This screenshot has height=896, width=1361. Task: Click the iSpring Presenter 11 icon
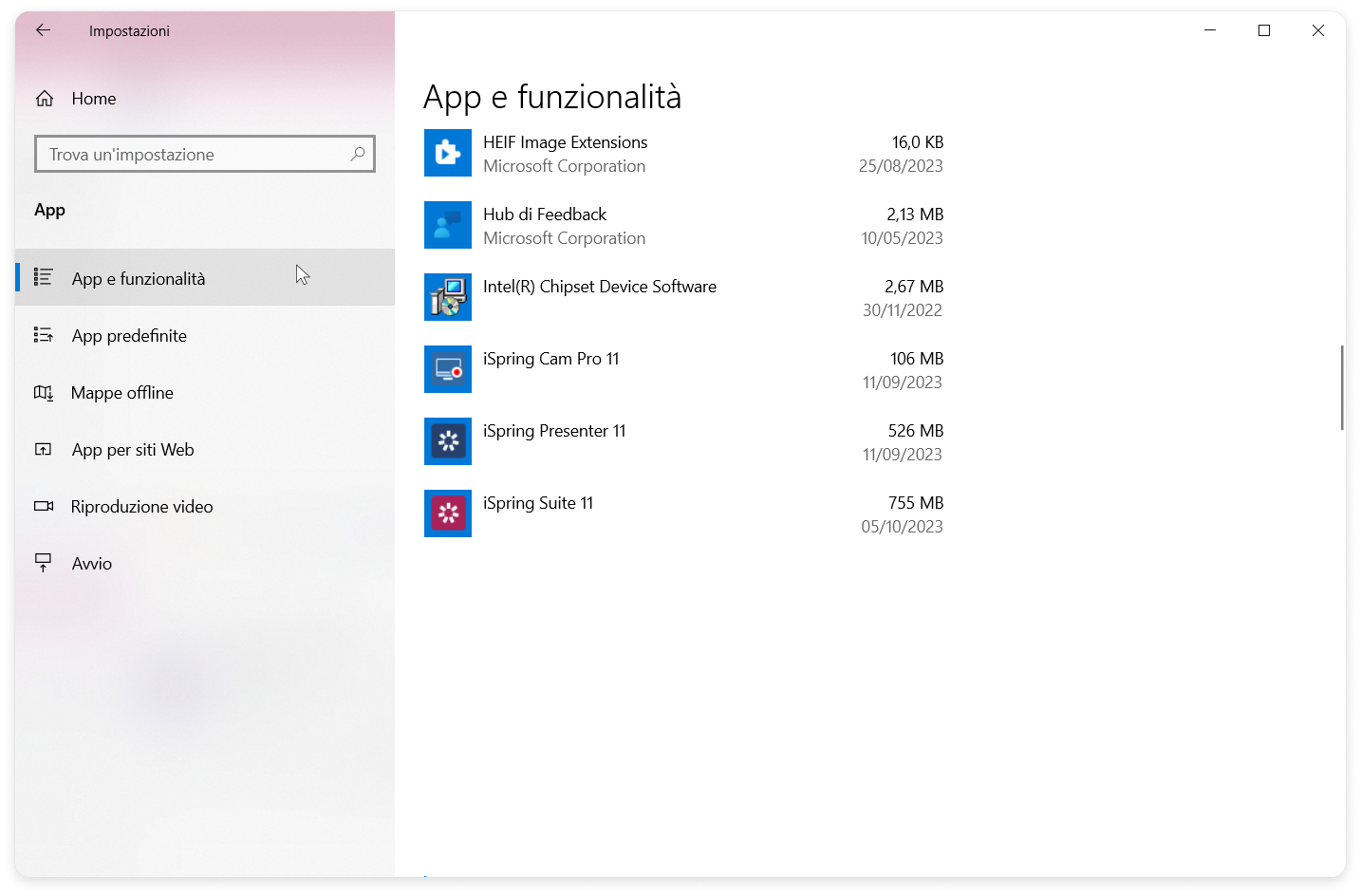pos(448,441)
